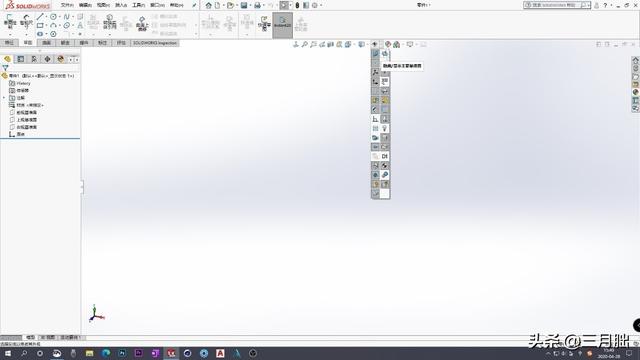The width and height of the screenshot is (640, 360).
Task: Open the 编辑 (Edit) menu
Action: [85, 5]
